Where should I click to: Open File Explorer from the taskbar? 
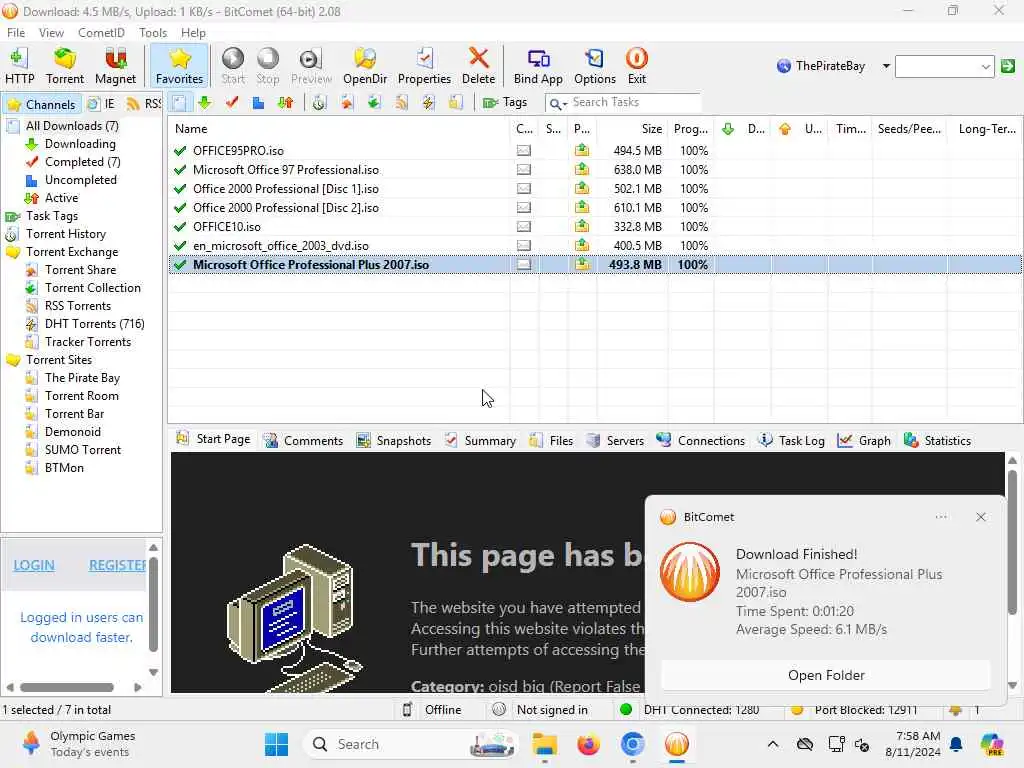pos(544,744)
